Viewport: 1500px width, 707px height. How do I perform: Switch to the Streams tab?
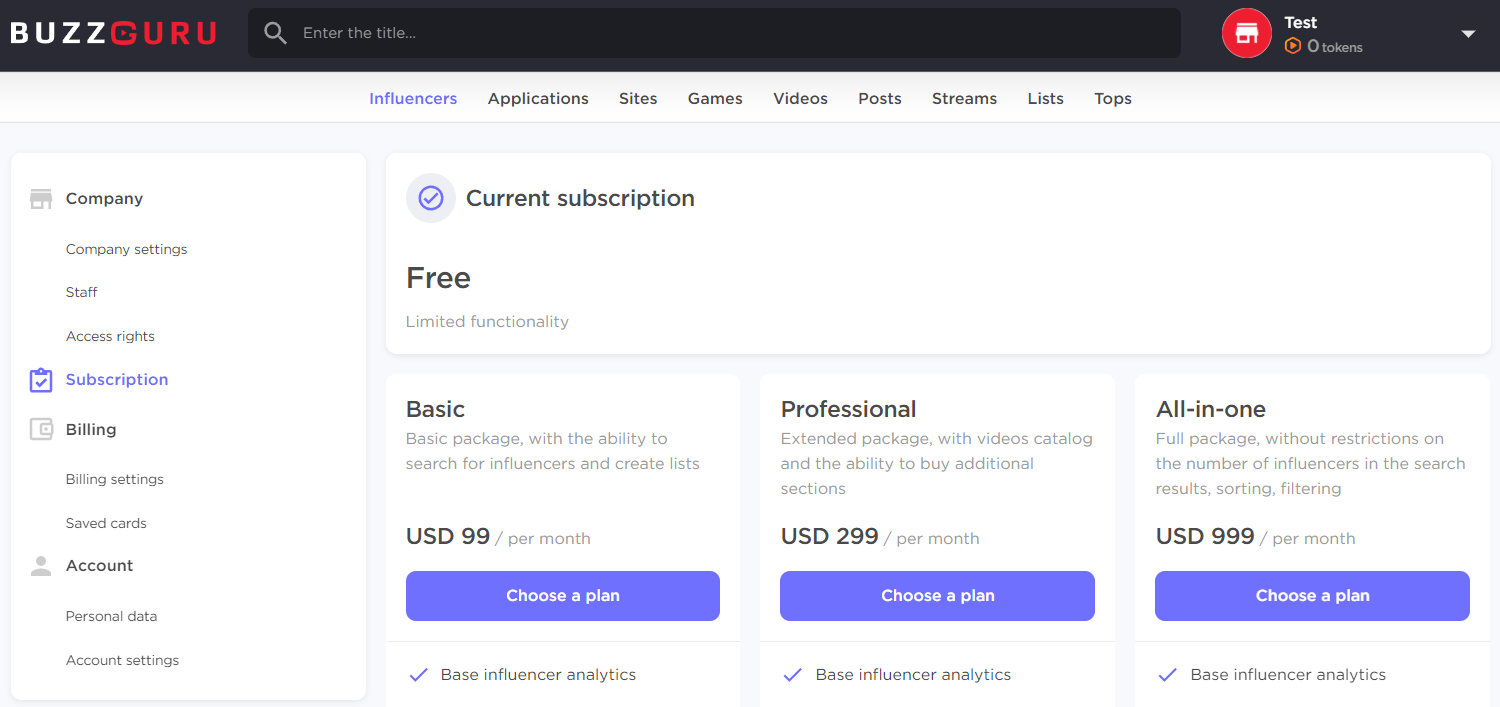[964, 98]
